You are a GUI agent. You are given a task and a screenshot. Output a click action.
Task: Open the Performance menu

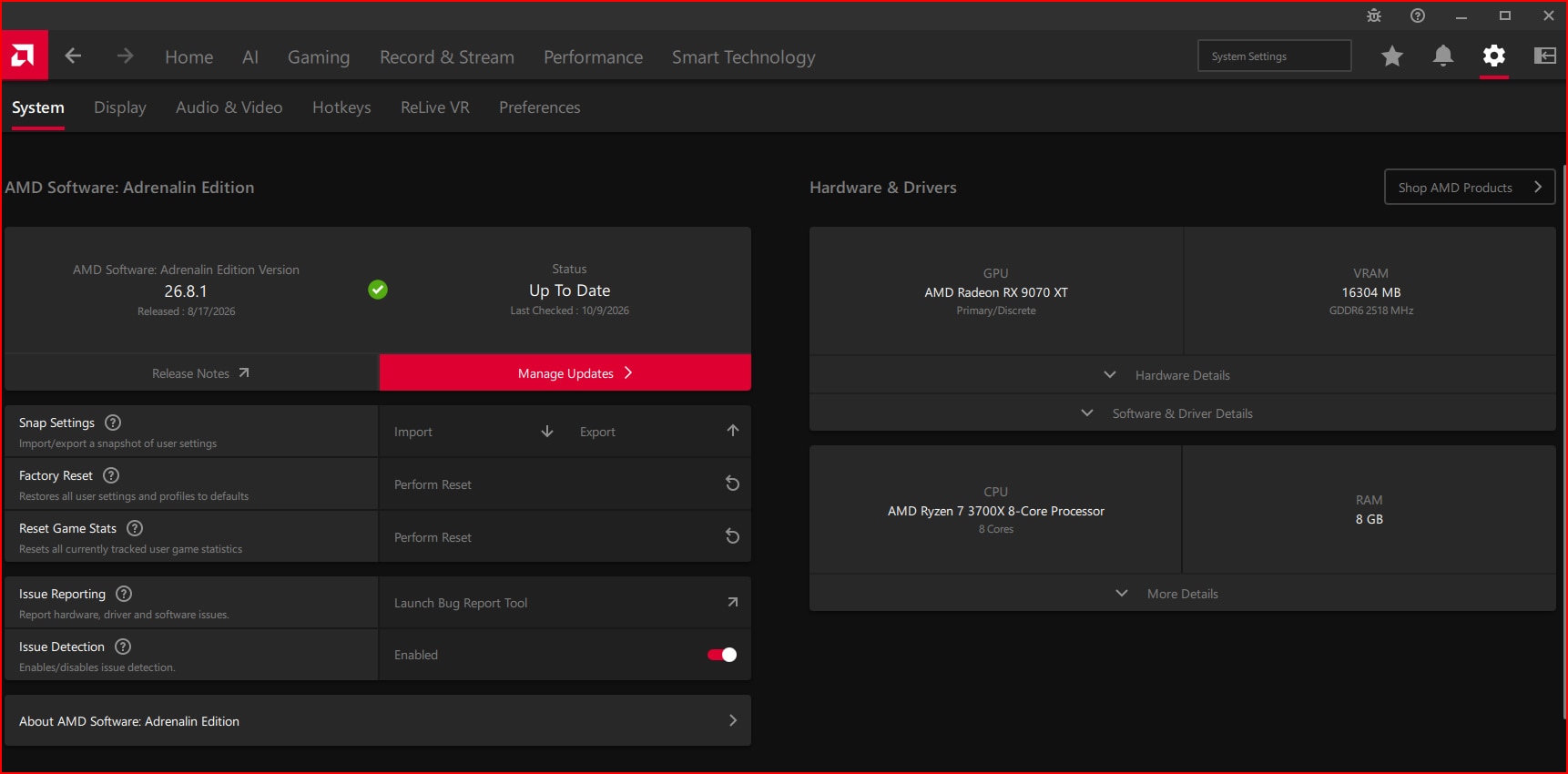pyautogui.click(x=593, y=57)
